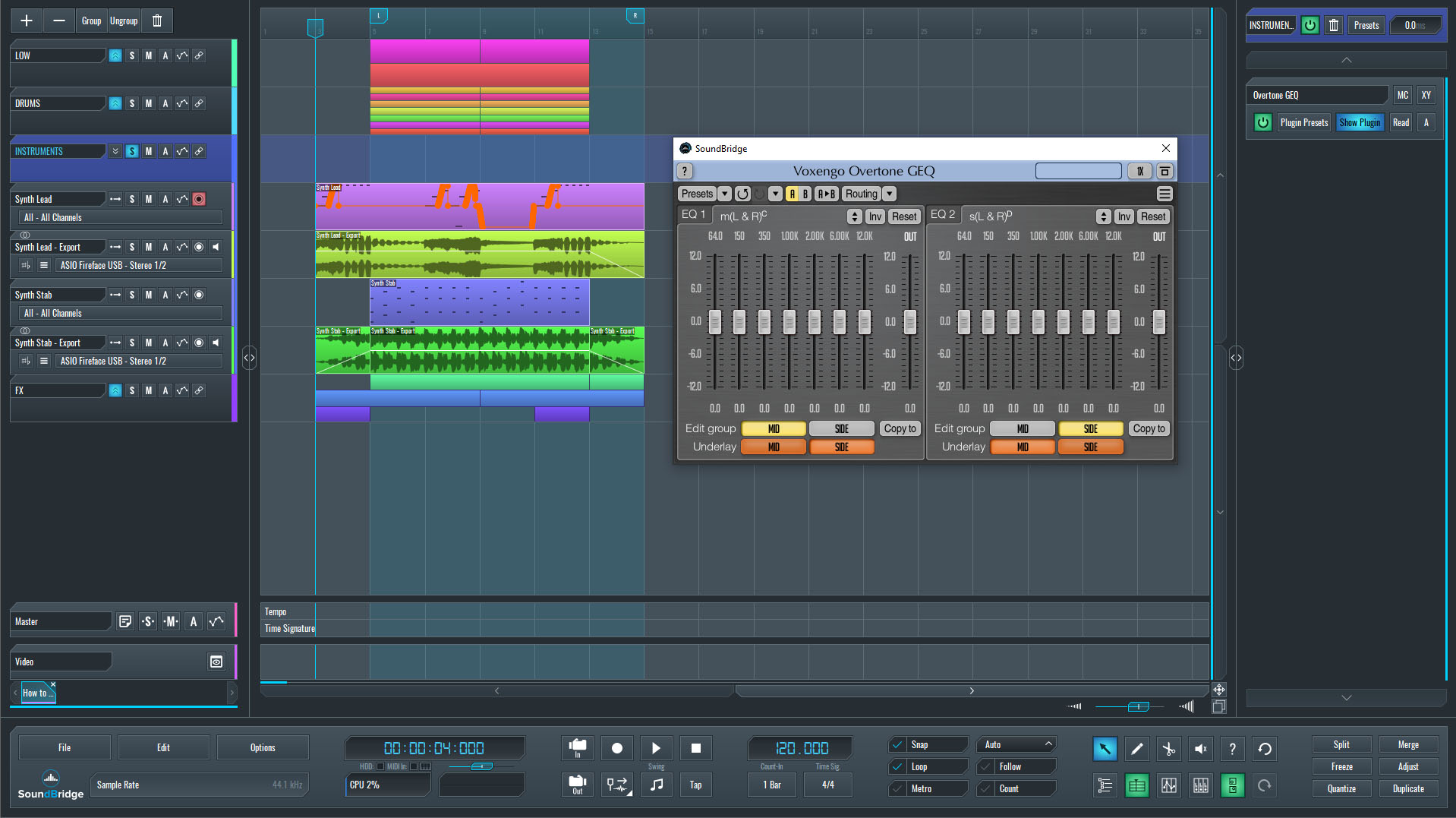Click the question mark help tool
The image size is (1456, 818).
tap(1232, 749)
